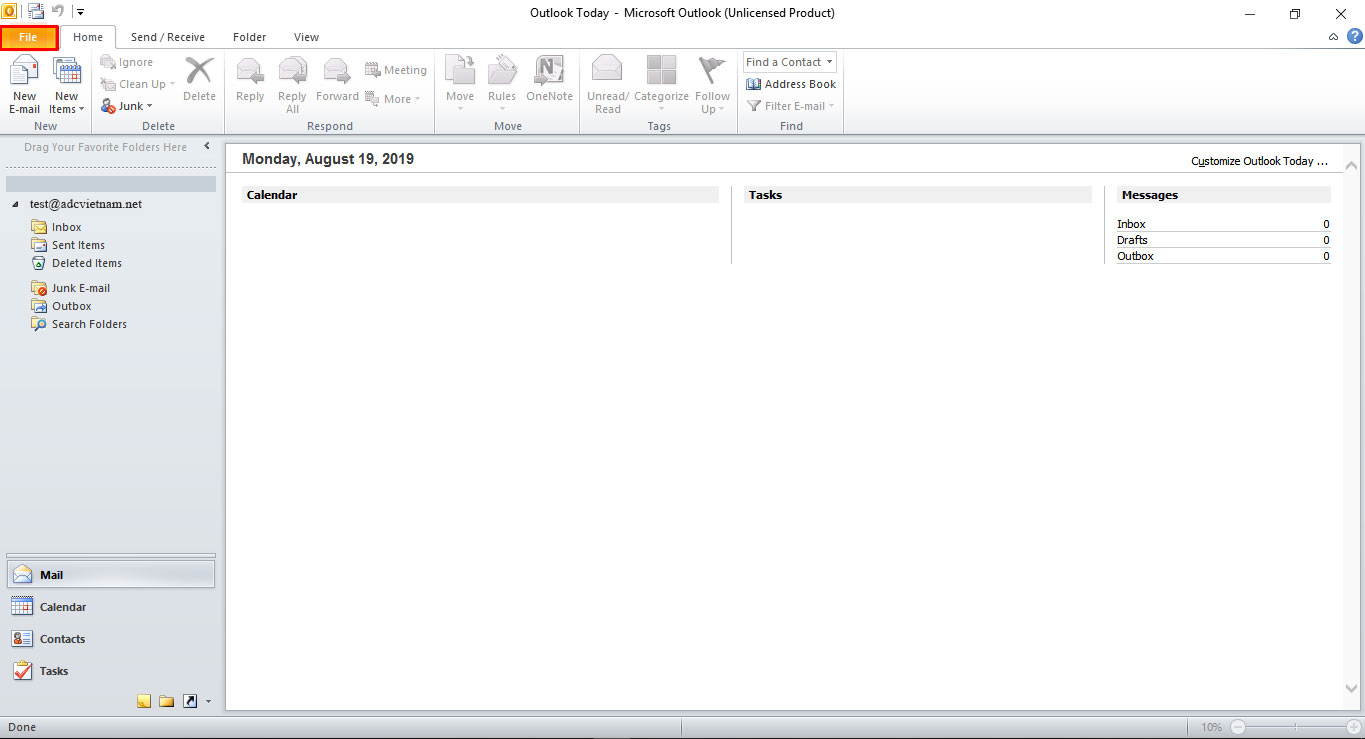Click the Outlook application icon in title bar

tap(9, 11)
